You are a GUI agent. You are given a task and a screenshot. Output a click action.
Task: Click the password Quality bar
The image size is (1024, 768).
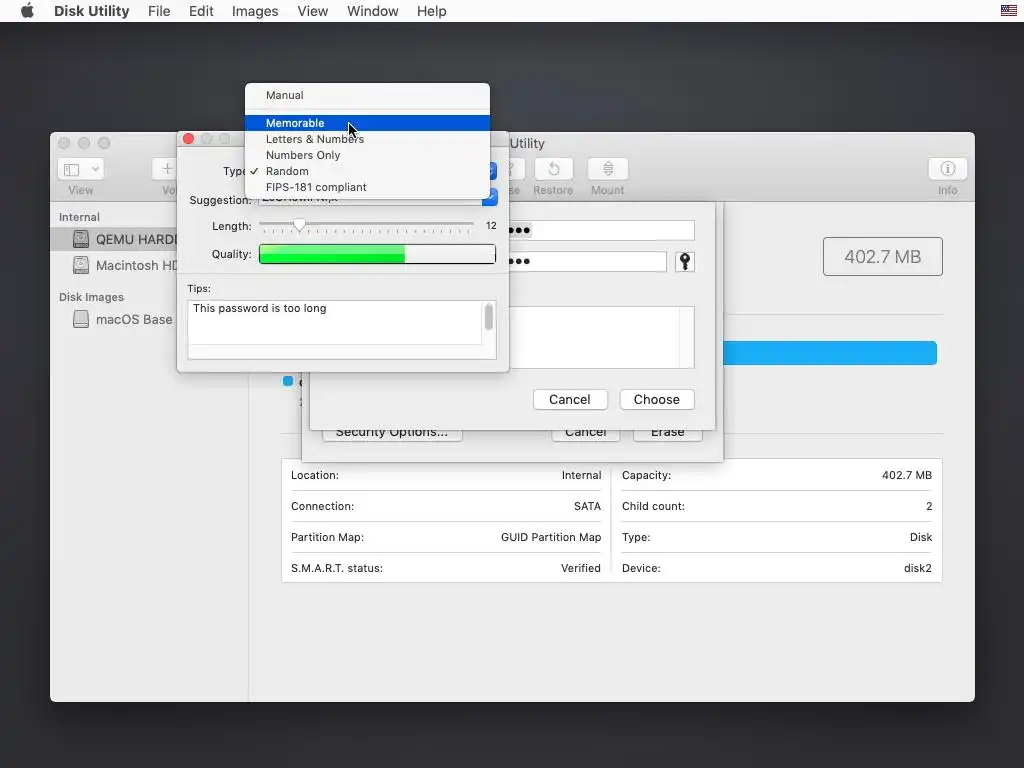pos(377,254)
